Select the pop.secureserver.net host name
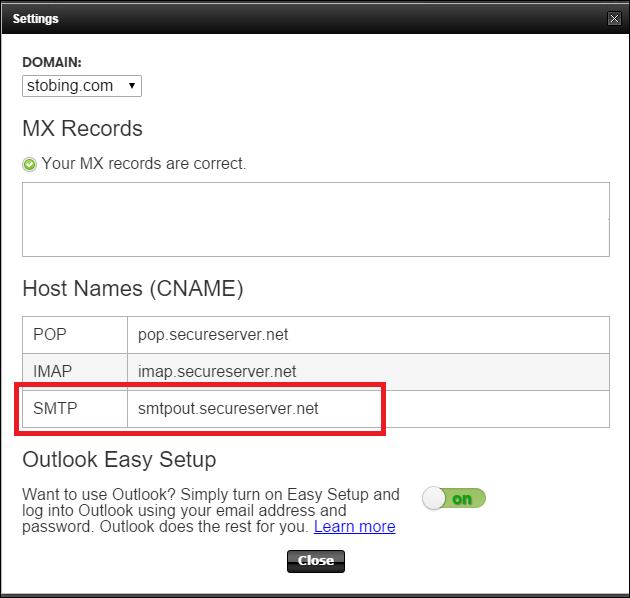 click(213, 335)
